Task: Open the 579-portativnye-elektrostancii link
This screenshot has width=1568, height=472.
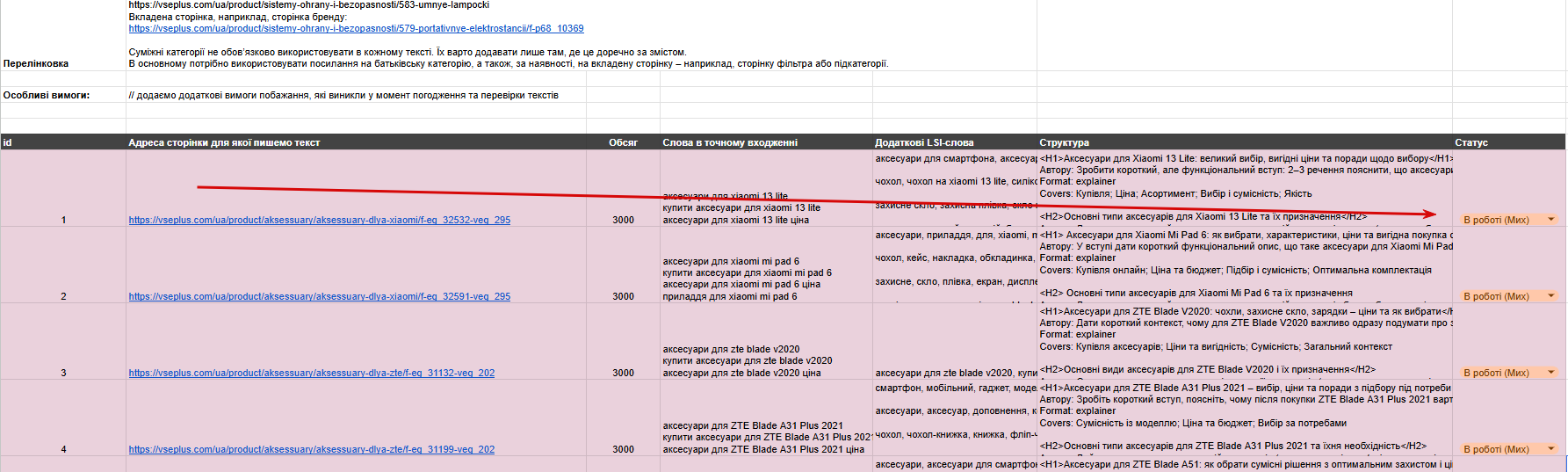Action: [x=356, y=28]
